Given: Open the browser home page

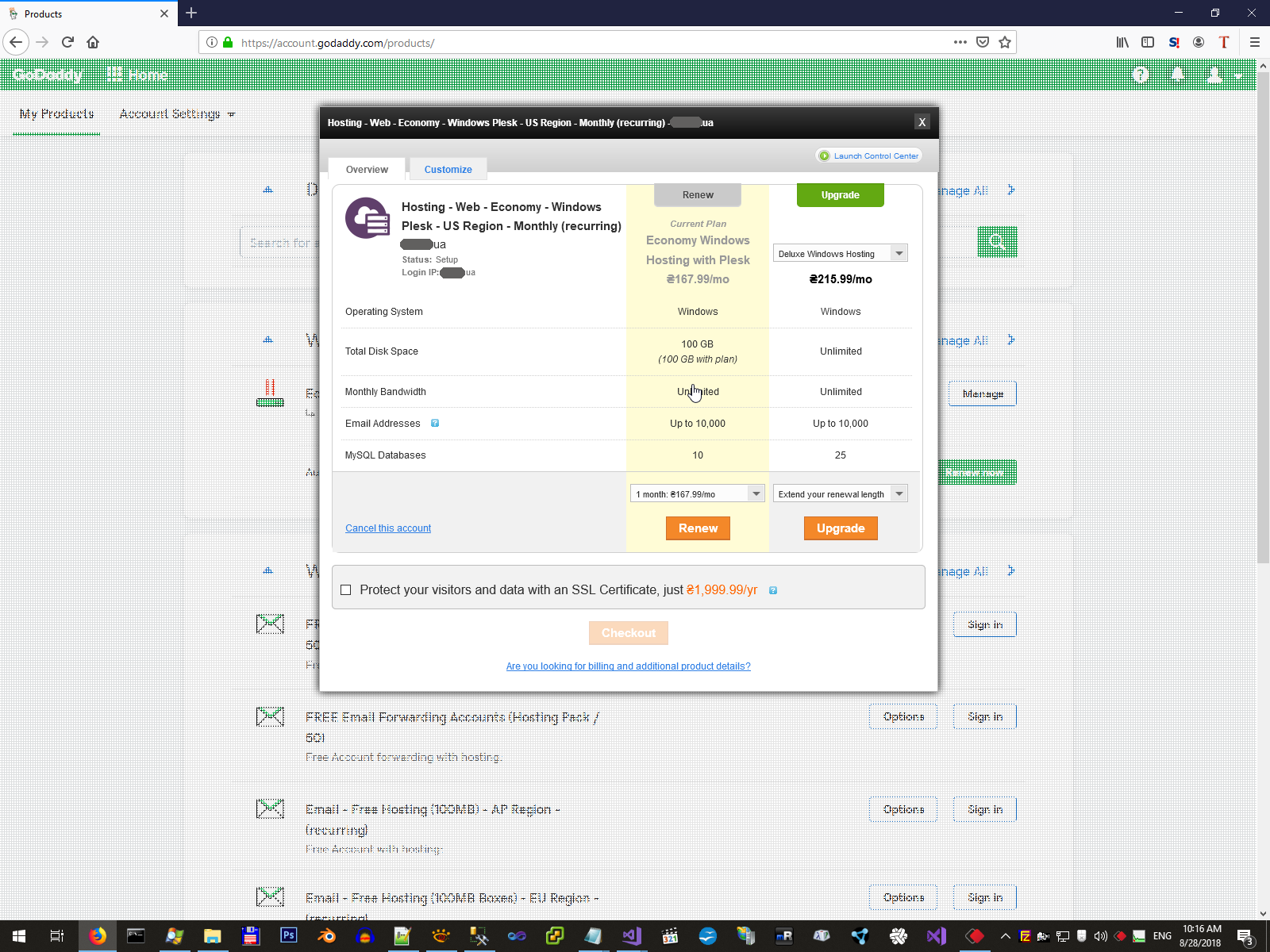Looking at the screenshot, I should point(93,42).
